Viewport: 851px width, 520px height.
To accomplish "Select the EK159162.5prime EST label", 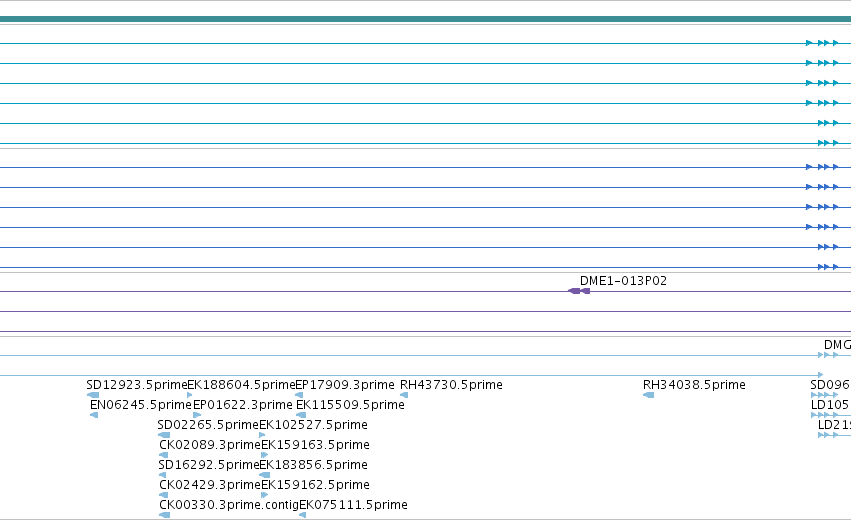I will click(x=315, y=485).
